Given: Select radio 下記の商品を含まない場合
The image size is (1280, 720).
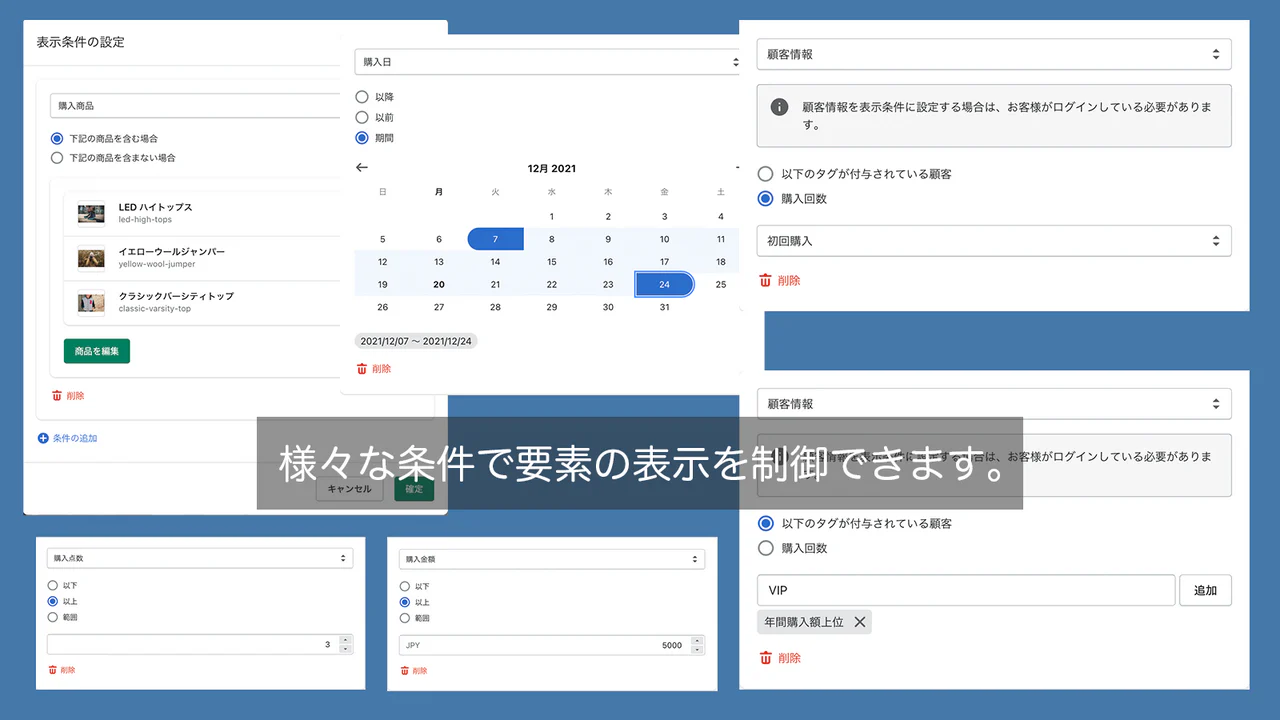Looking at the screenshot, I should (57, 158).
